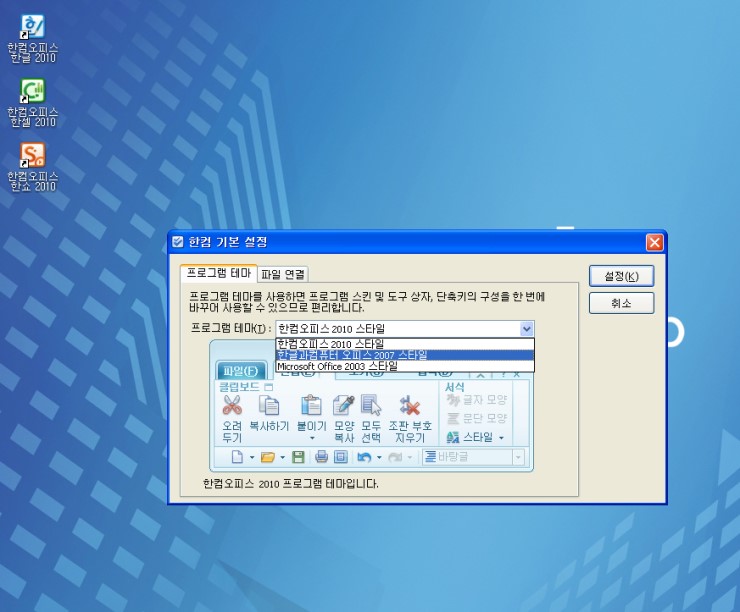
Task: Click the 한컴 기본 설정 title bar checkbox icon
Action: point(177,242)
